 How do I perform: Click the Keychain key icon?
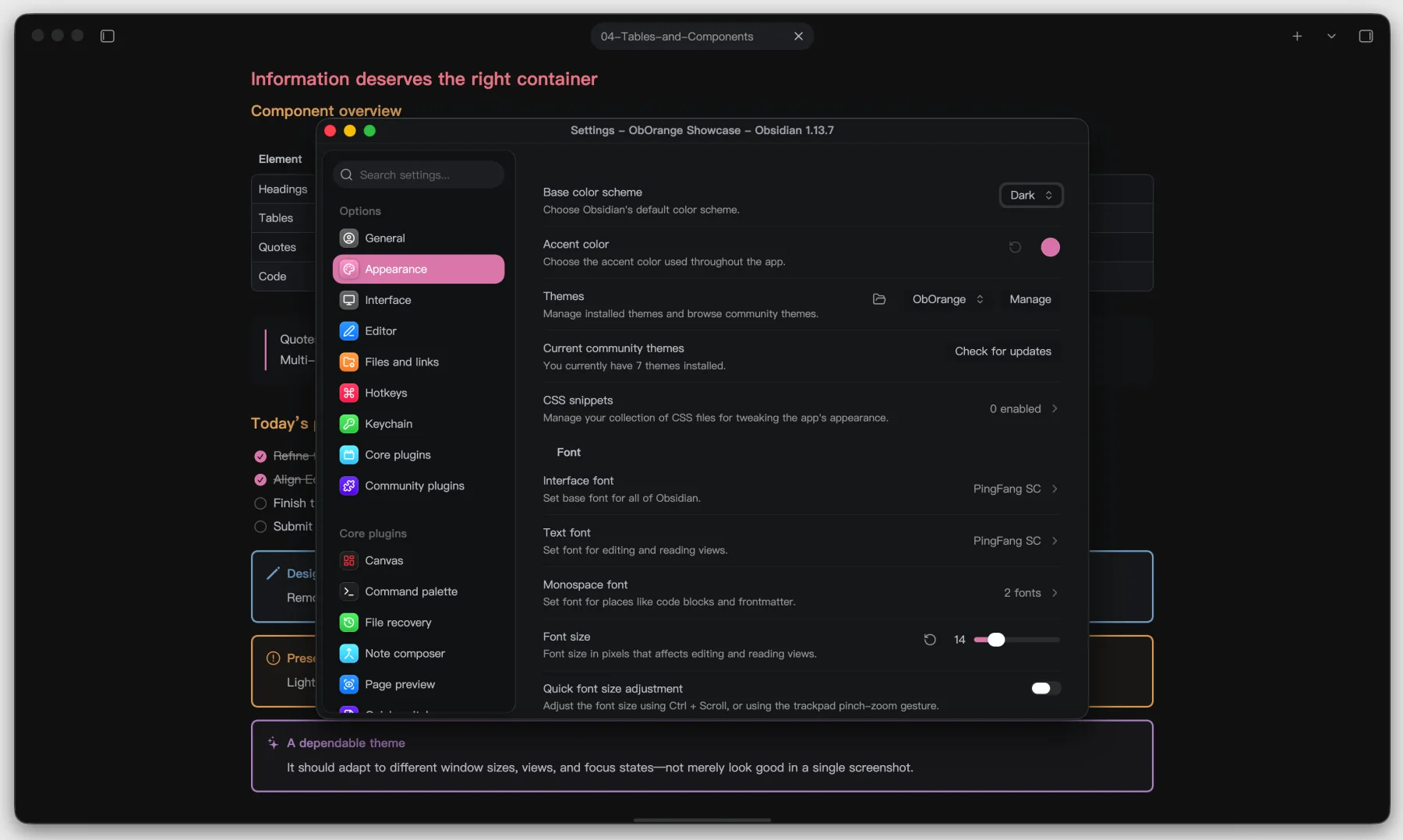tap(349, 424)
